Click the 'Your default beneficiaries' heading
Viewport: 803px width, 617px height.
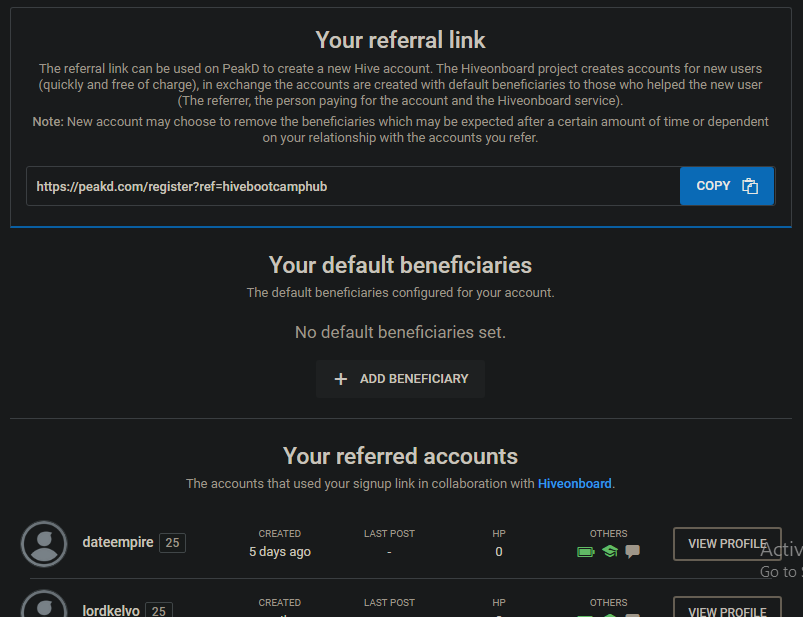[x=400, y=265]
